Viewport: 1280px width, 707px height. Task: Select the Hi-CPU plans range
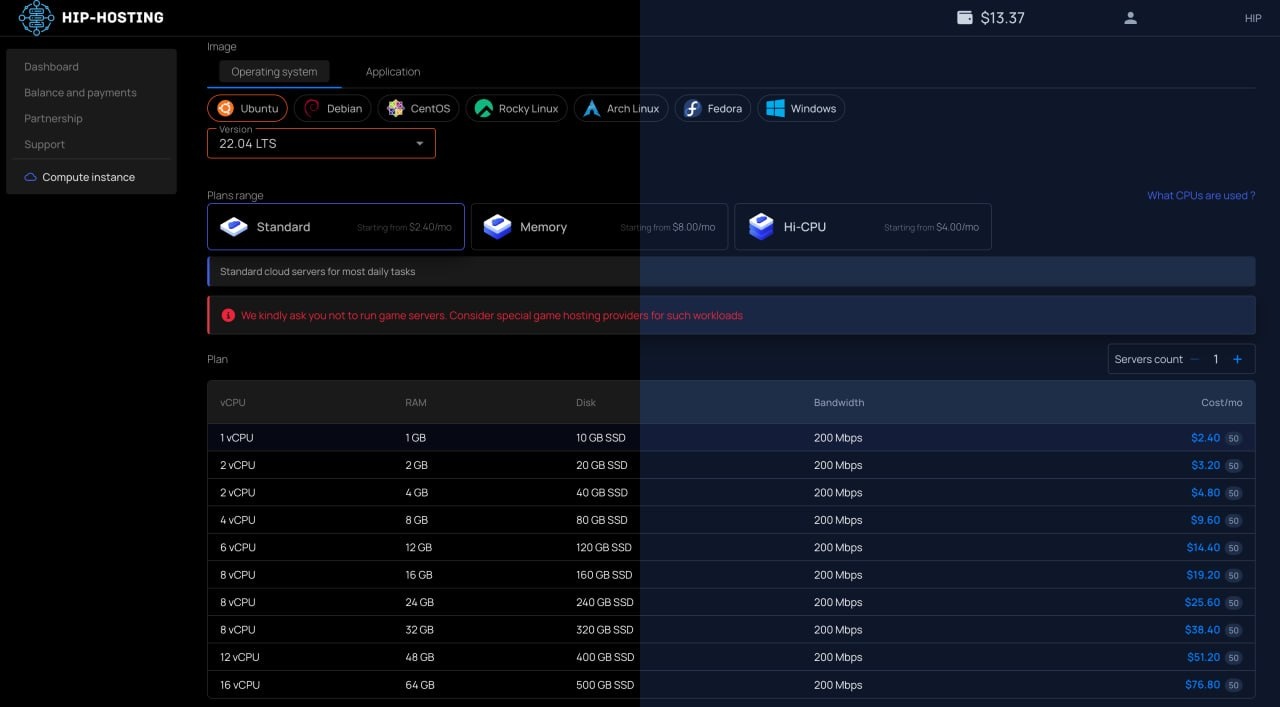point(862,227)
